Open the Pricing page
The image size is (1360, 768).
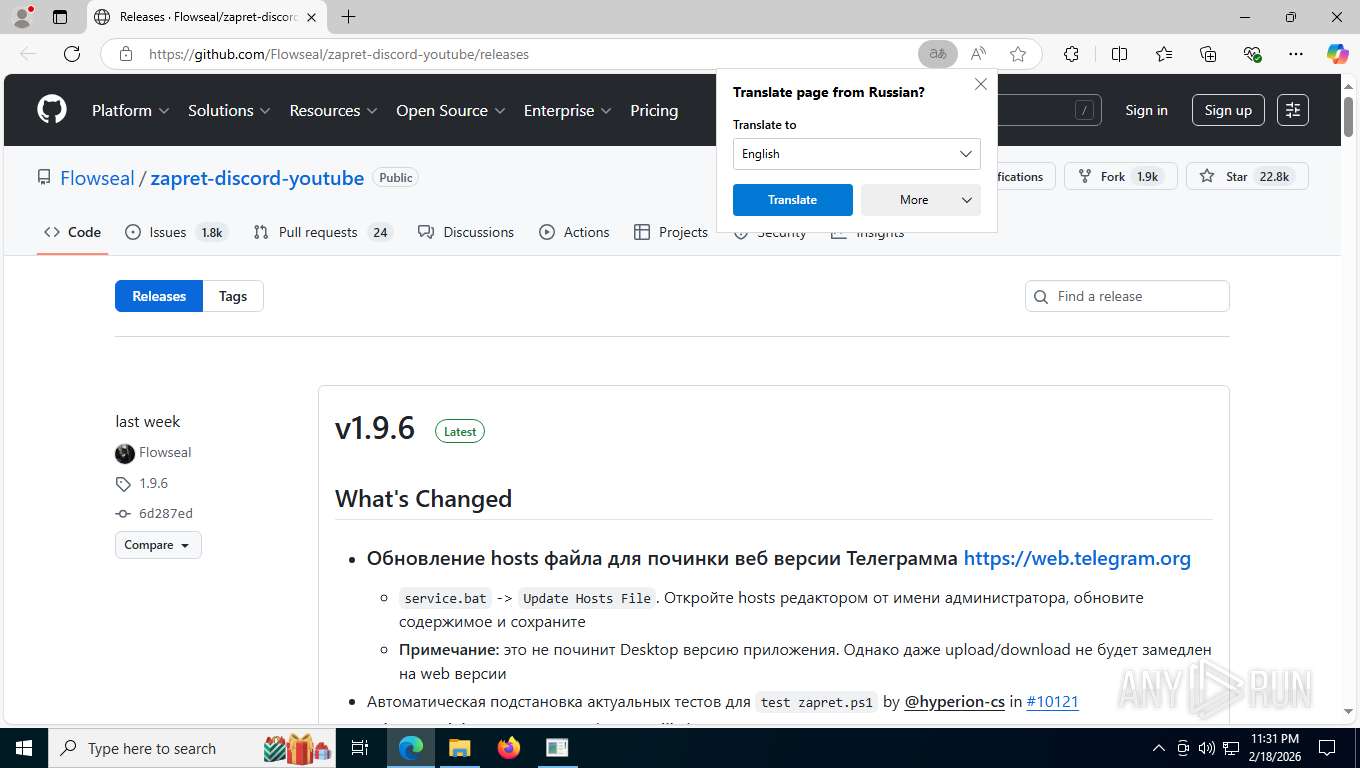[654, 110]
